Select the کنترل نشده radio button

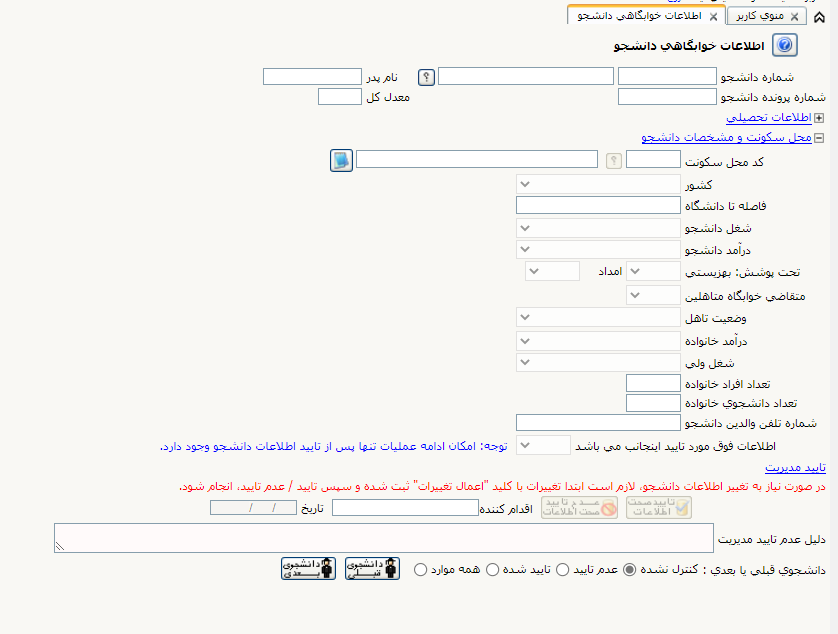(630, 570)
